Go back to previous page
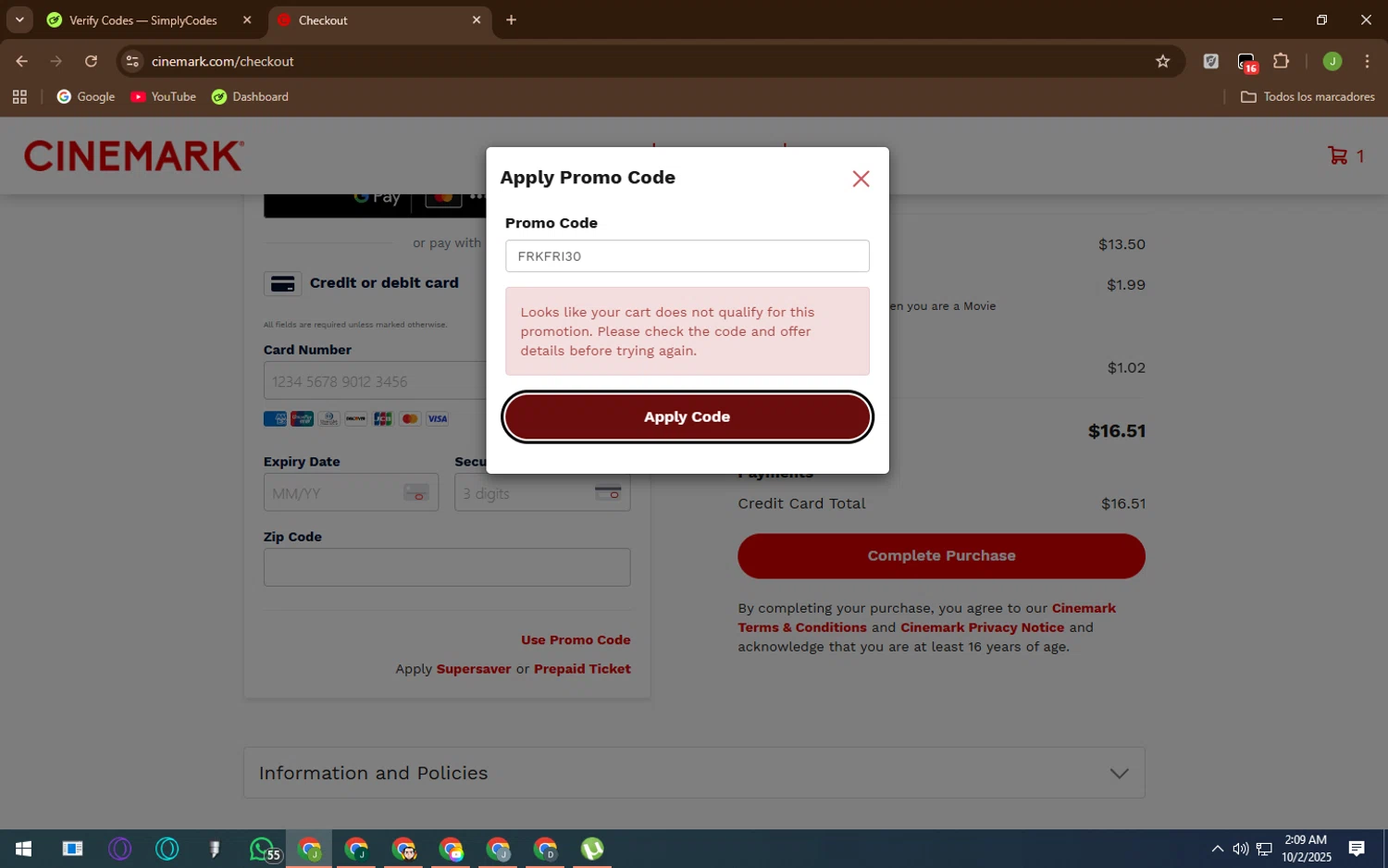The image size is (1388, 868). click(x=21, y=61)
